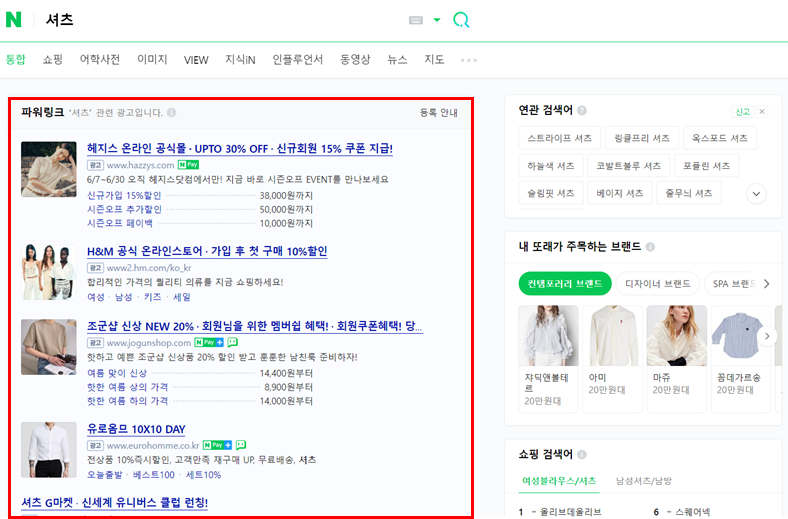Select the 지도 tab
788x519 pixels.
pos(434,60)
